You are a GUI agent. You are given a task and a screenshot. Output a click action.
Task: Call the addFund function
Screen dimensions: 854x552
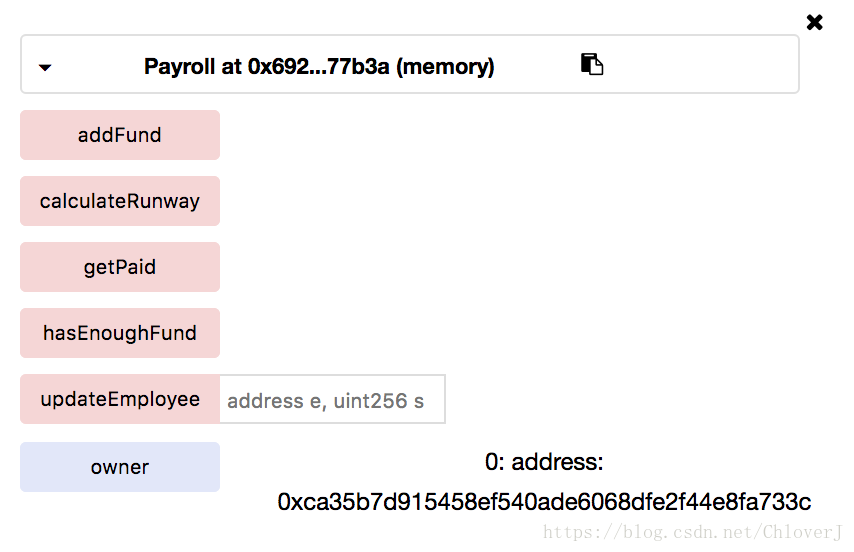click(120, 135)
